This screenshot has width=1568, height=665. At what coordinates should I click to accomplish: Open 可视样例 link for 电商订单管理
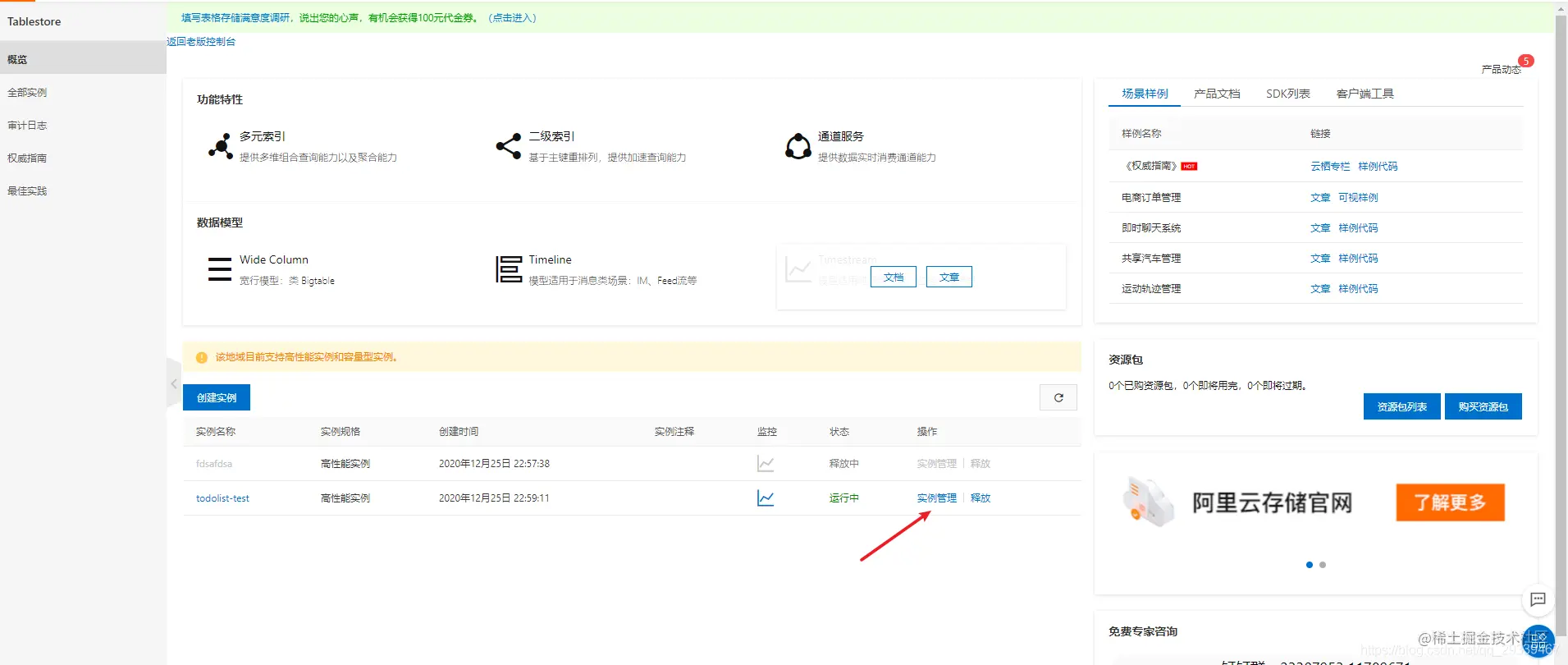[1358, 197]
